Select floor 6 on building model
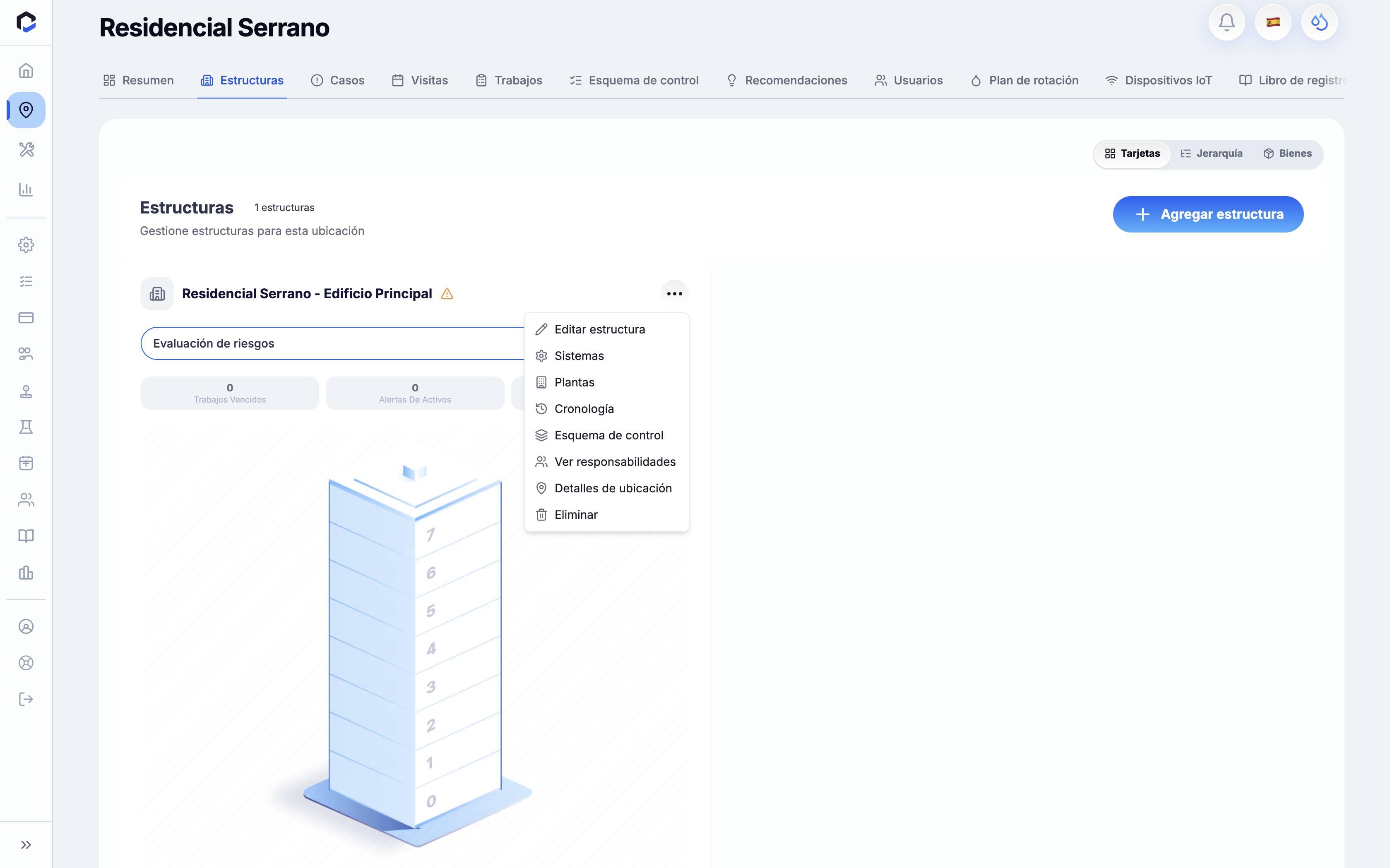The image size is (1390, 868). [x=431, y=573]
